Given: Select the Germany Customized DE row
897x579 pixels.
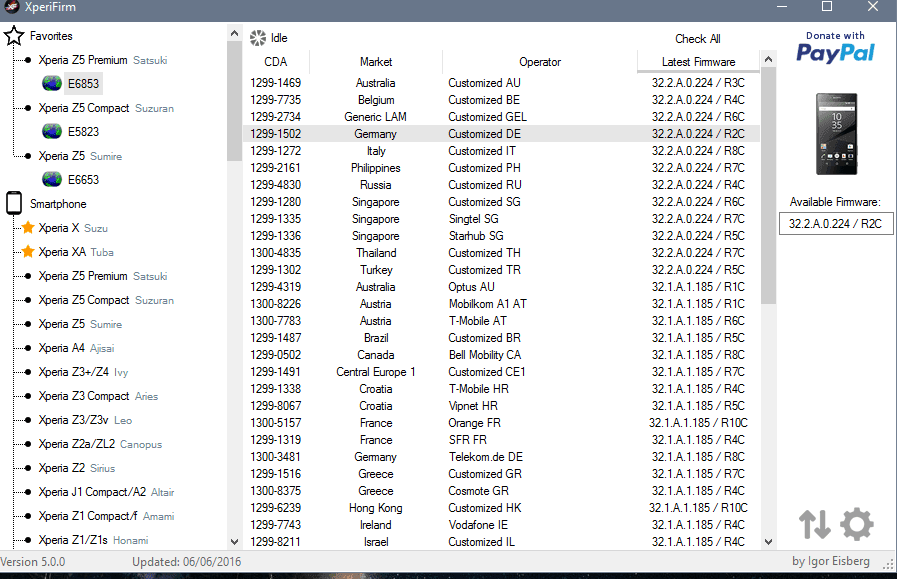Looking at the screenshot, I should 502,134.
